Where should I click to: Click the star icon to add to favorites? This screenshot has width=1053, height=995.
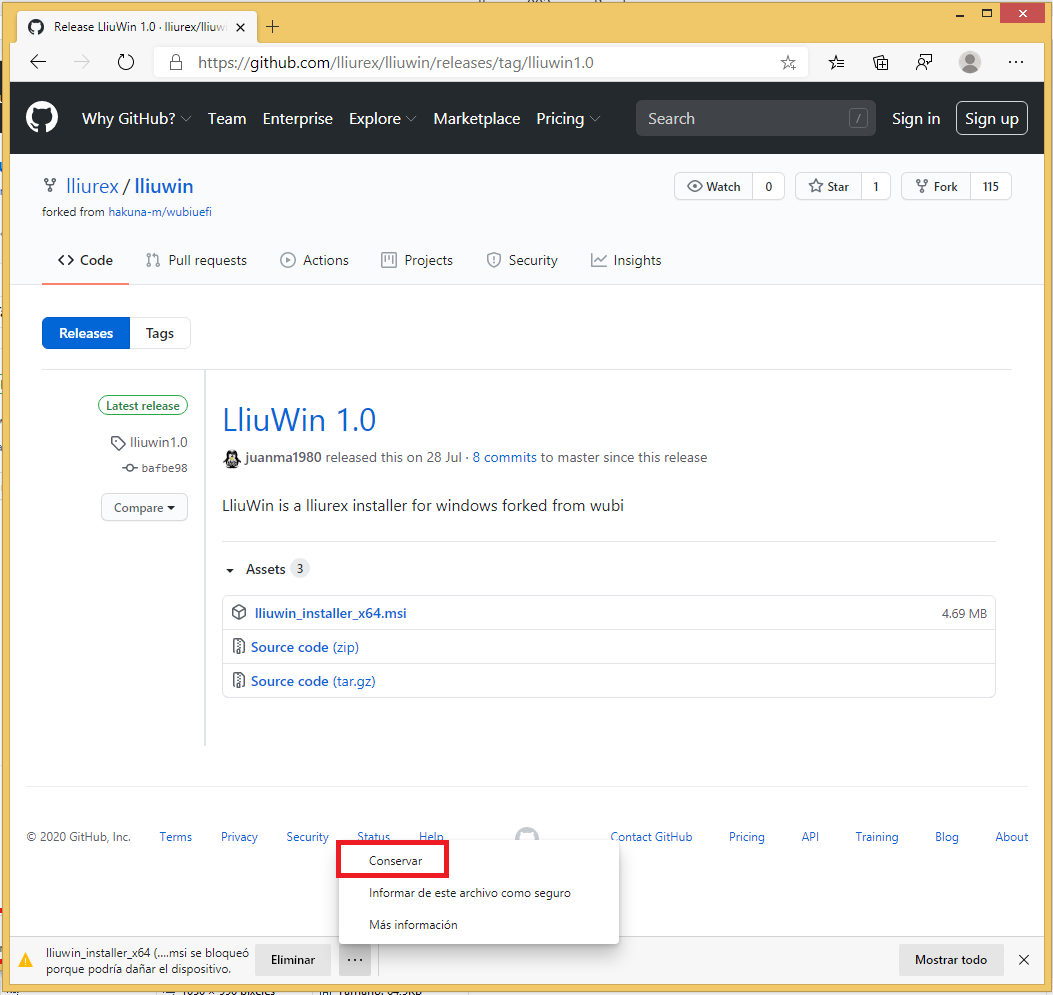pyautogui.click(x=788, y=62)
